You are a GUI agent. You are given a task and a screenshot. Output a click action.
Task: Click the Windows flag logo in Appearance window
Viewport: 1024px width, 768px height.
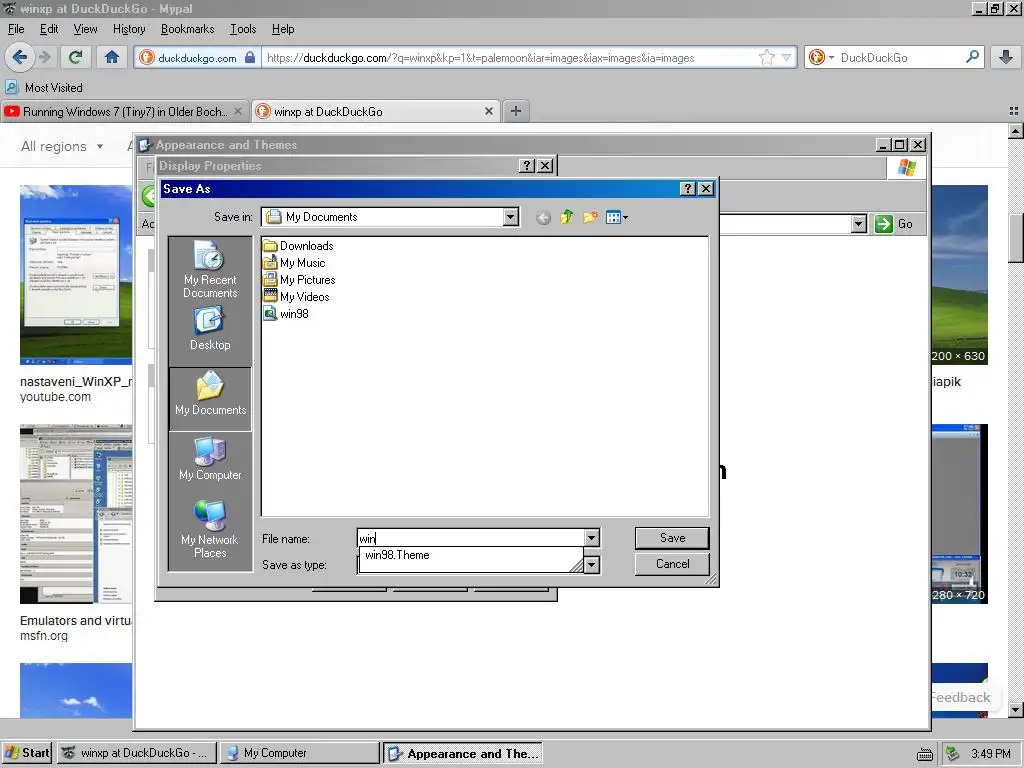pos(906,168)
